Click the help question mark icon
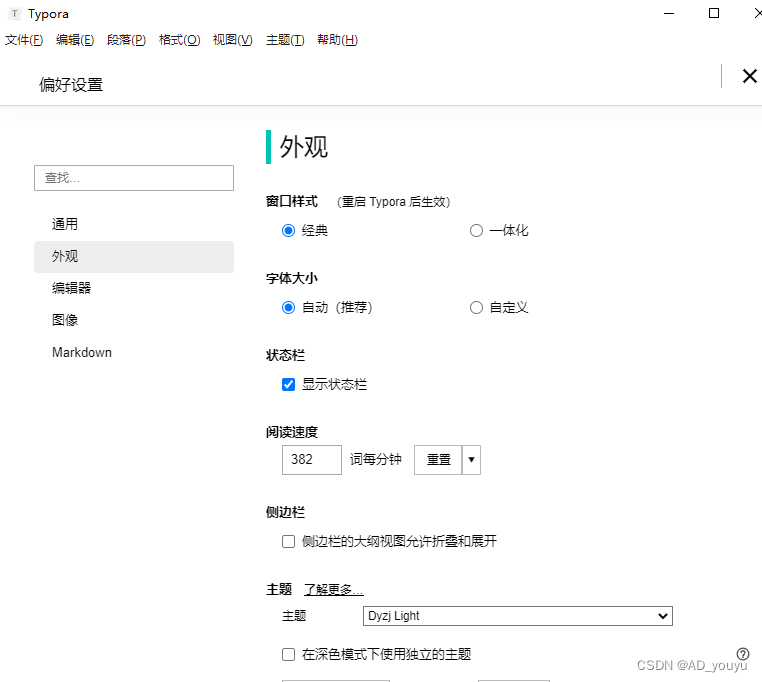Screen dimensions: 762x682 (x=743, y=654)
